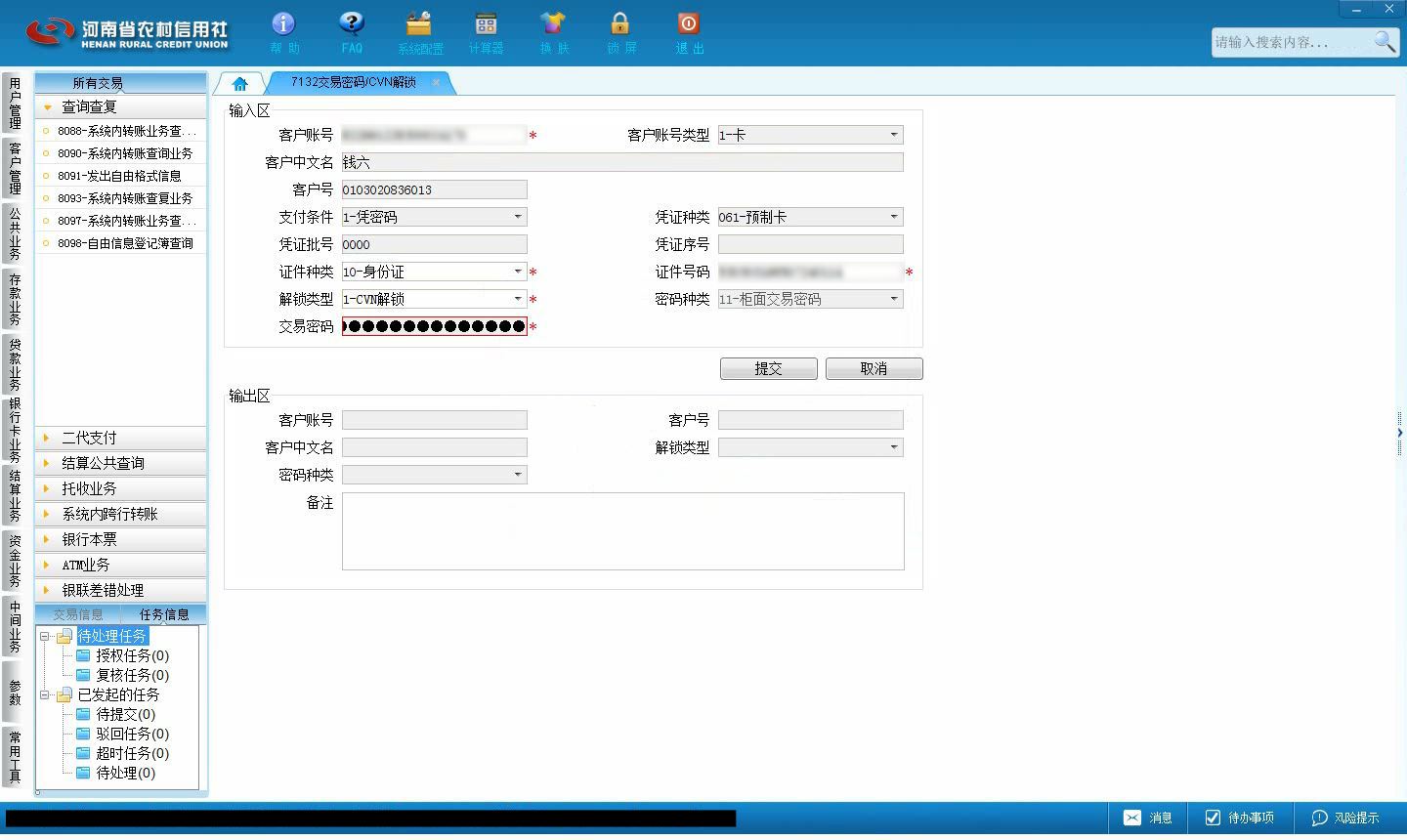Expand the 二代支付 section

click(121, 438)
